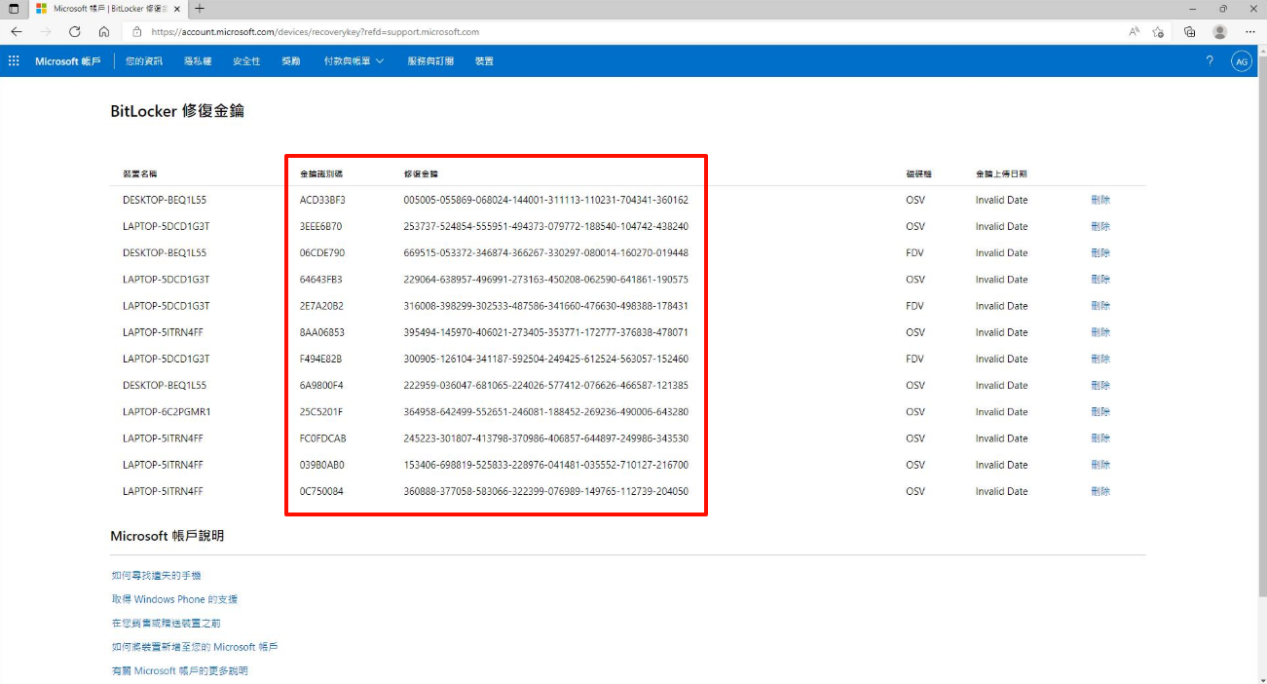Delete key 64643FB3 using 刪除 link

point(1100,279)
